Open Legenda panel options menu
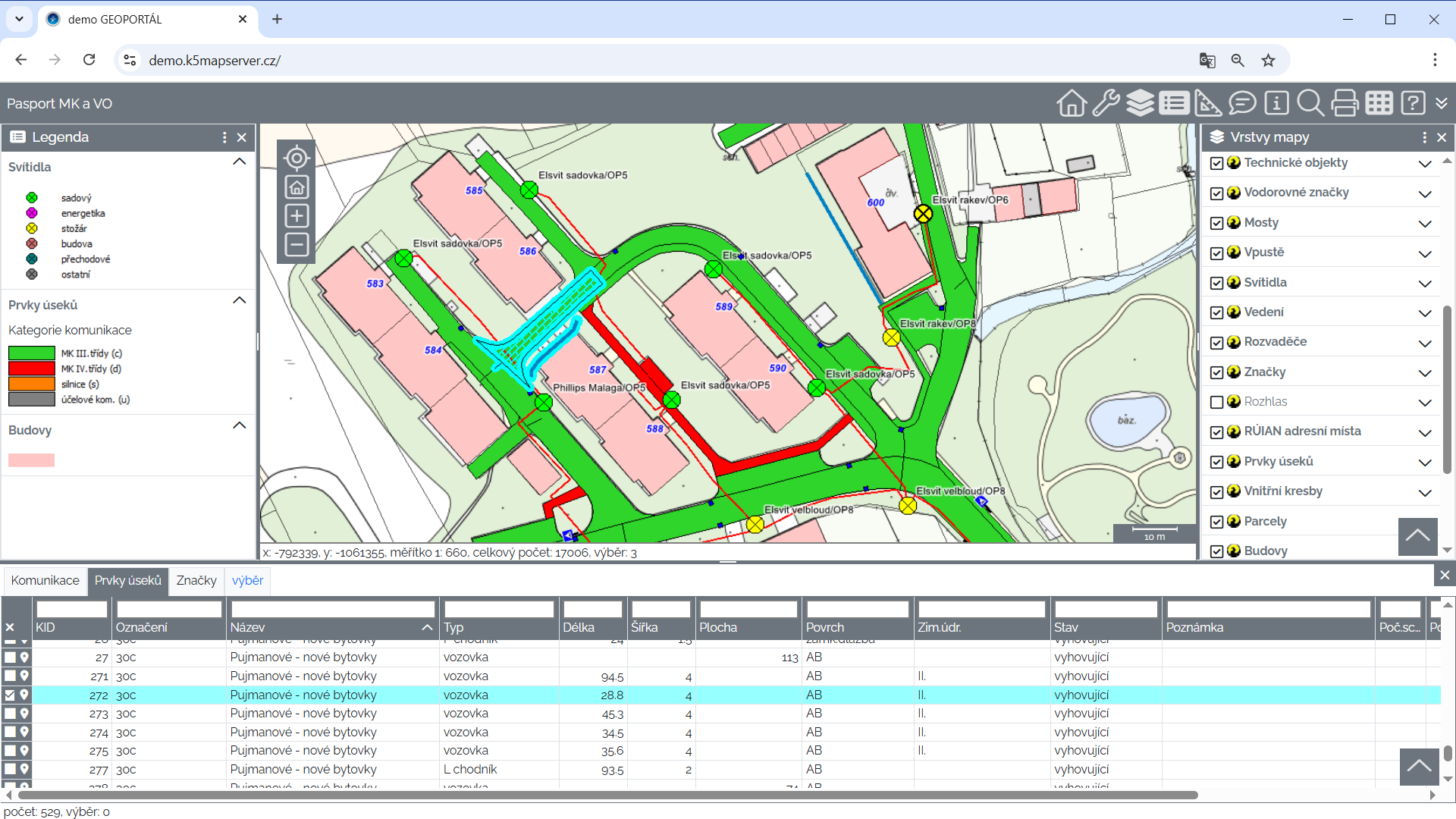The image size is (1456, 819). (224, 137)
